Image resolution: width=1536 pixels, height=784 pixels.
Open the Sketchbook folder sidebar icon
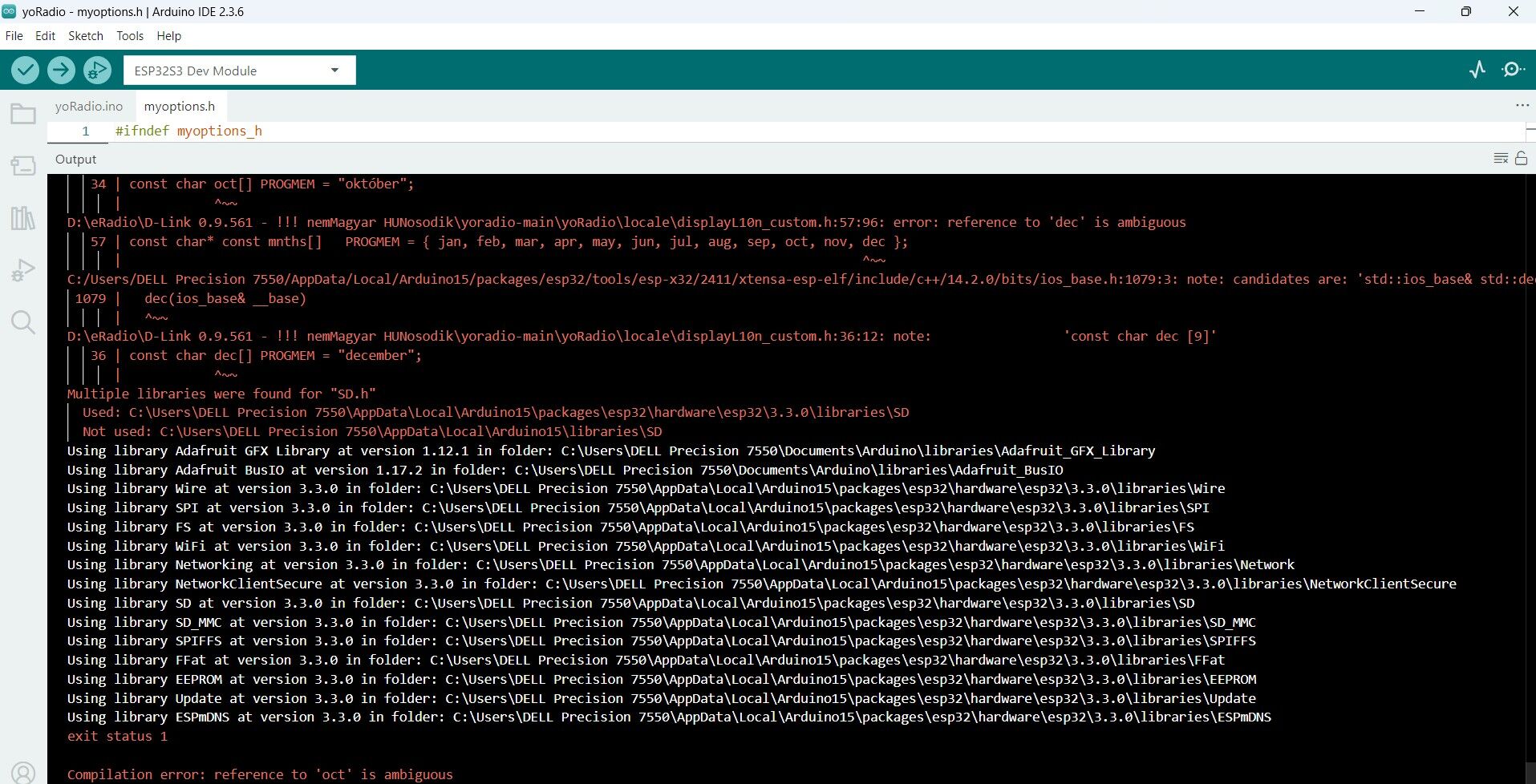(x=23, y=114)
